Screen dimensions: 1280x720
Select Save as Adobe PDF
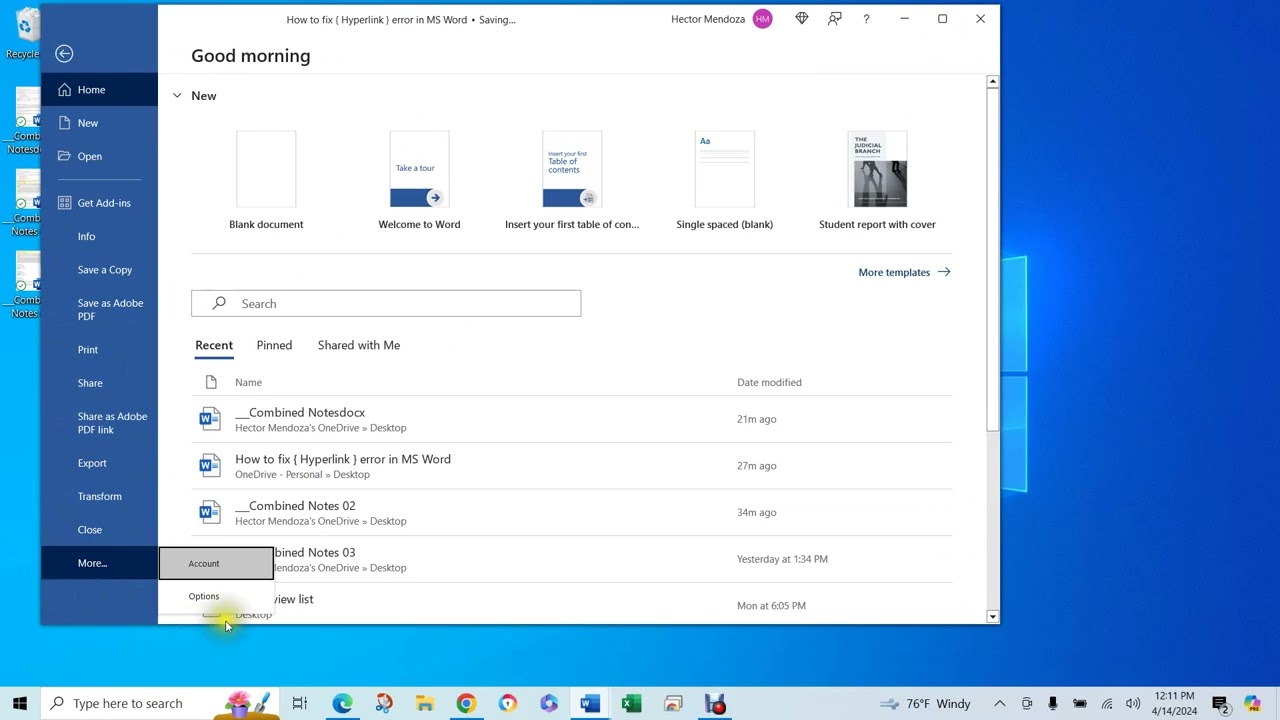pos(99,310)
